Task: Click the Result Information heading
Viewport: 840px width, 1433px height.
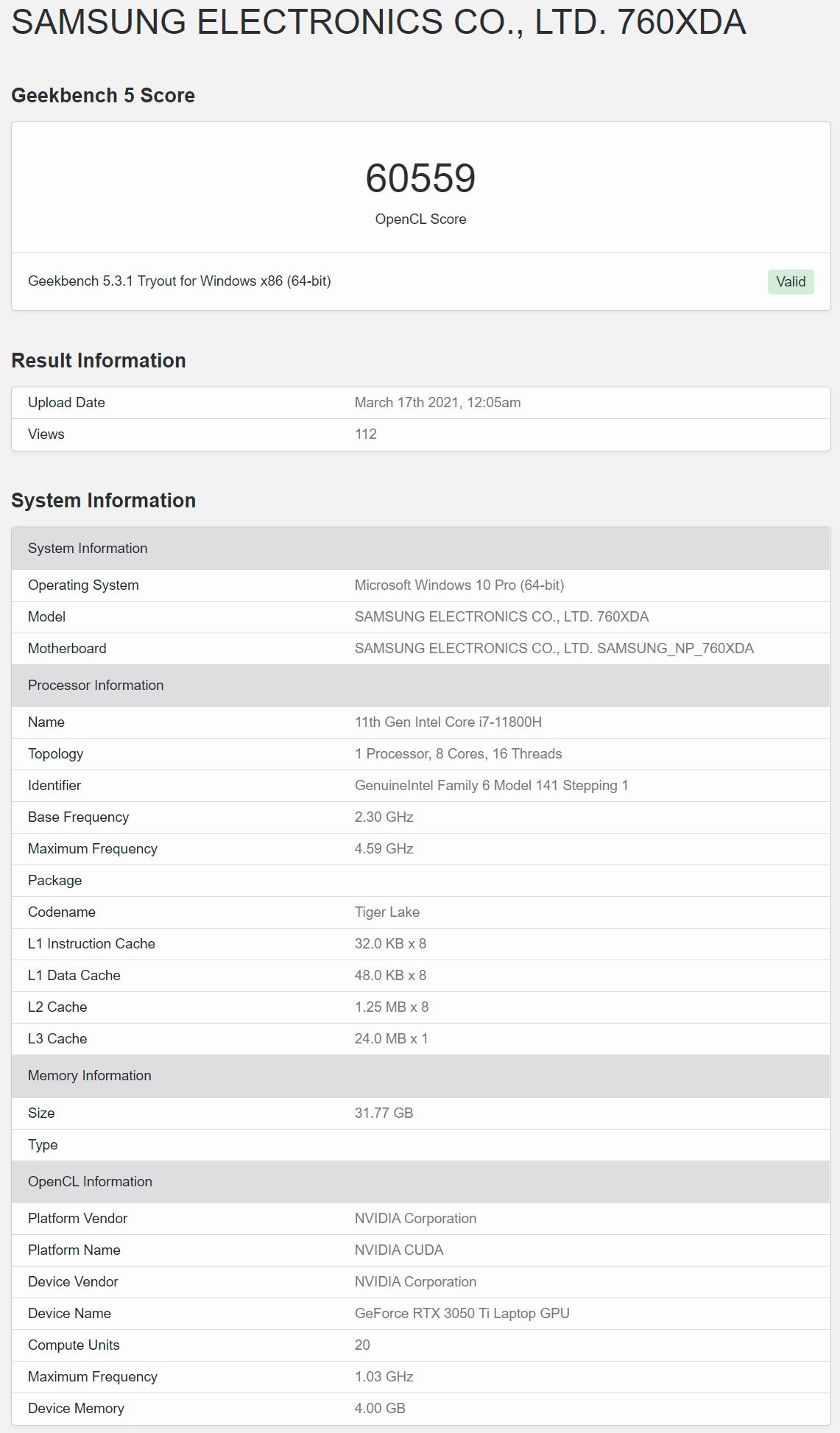Action: click(x=99, y=361)
